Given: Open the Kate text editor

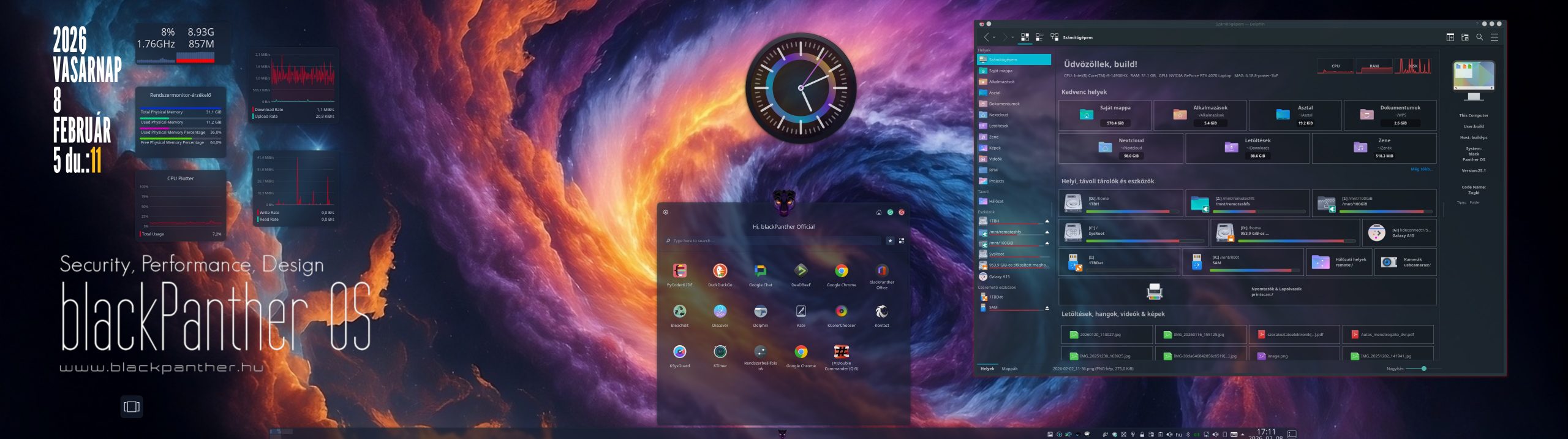Looking at the screenshot, I should [801, 311].
